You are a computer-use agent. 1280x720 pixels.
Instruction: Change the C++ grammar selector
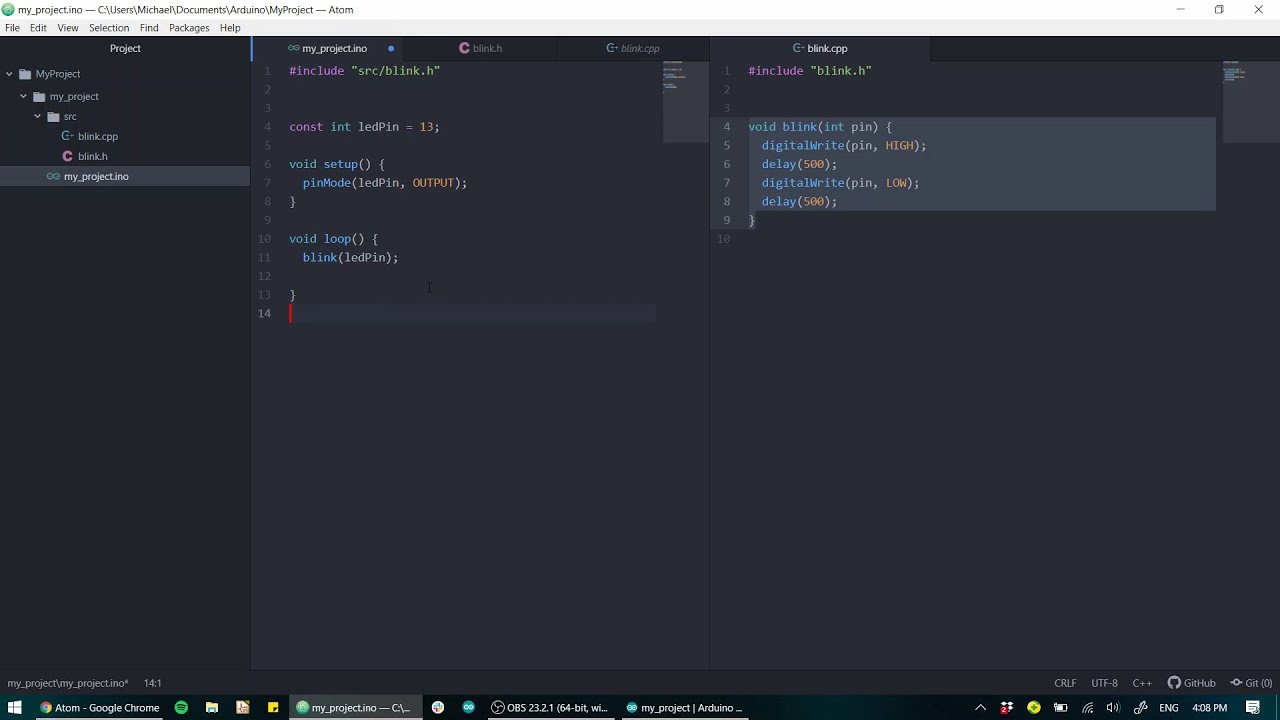pyautogui.click(x=1142, y=683)
